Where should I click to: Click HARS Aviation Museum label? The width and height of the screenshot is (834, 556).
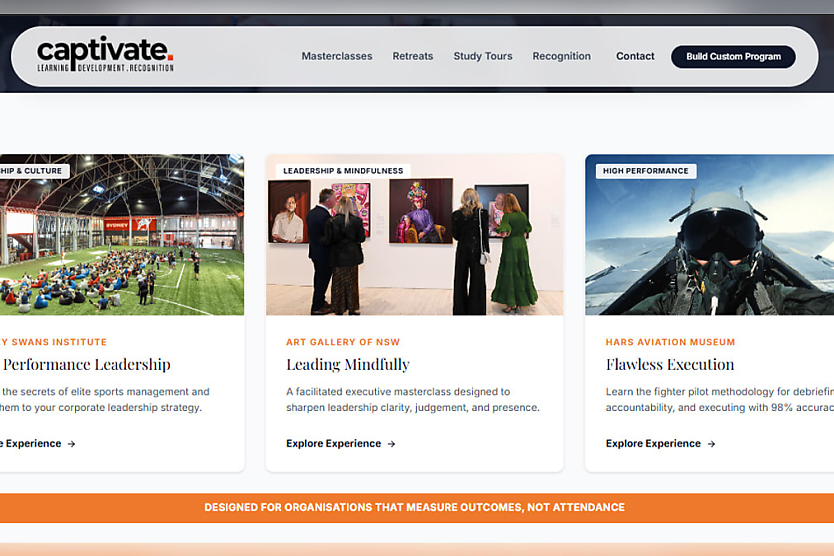670,342
